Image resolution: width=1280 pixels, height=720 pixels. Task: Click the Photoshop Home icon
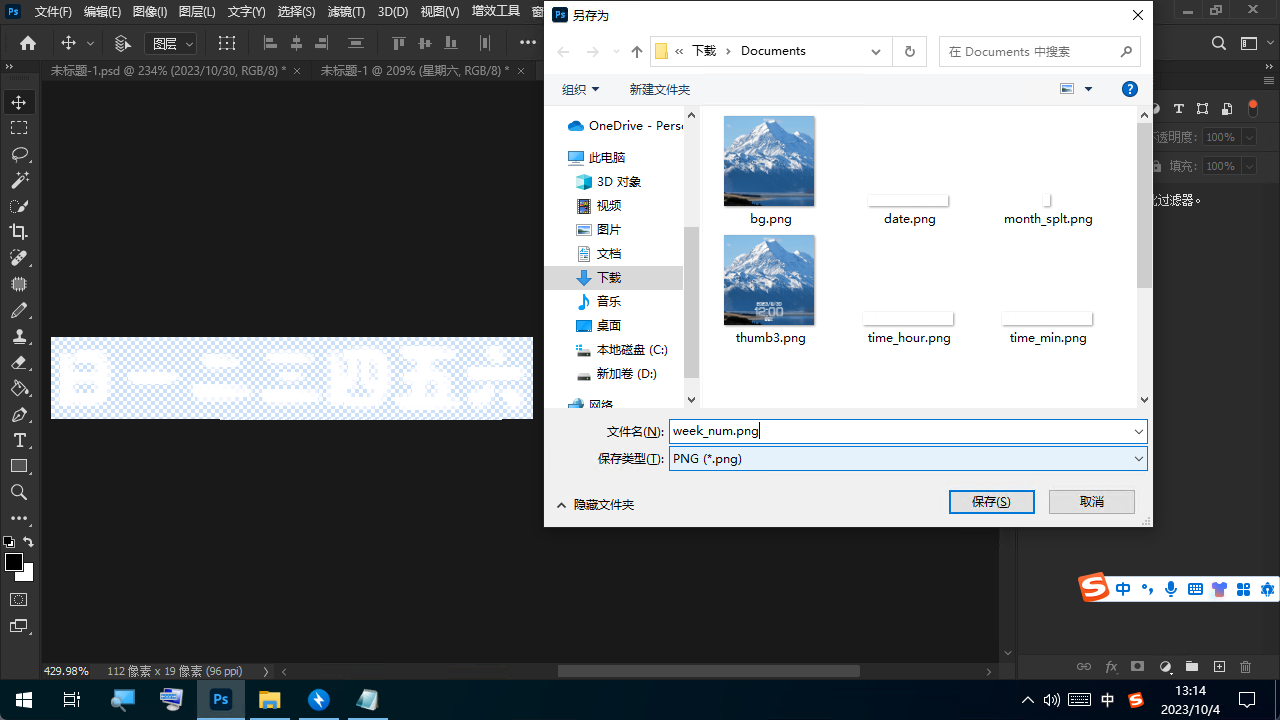pyautogui.click(x=28, y=43)
